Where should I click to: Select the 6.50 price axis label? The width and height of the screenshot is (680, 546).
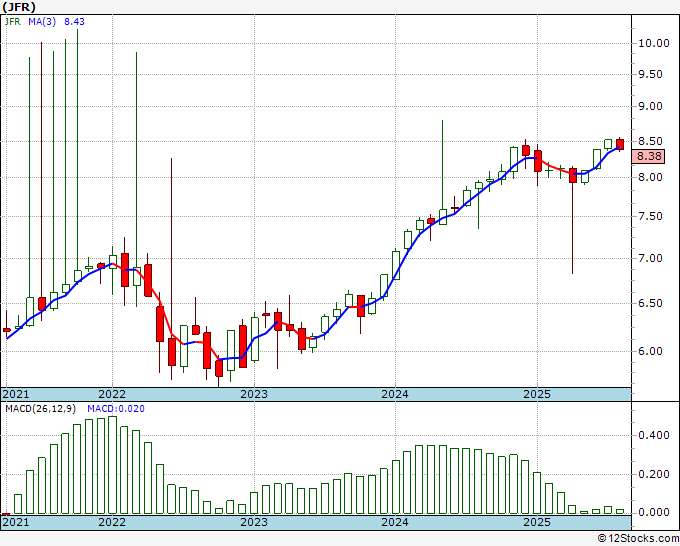point(650,303)
